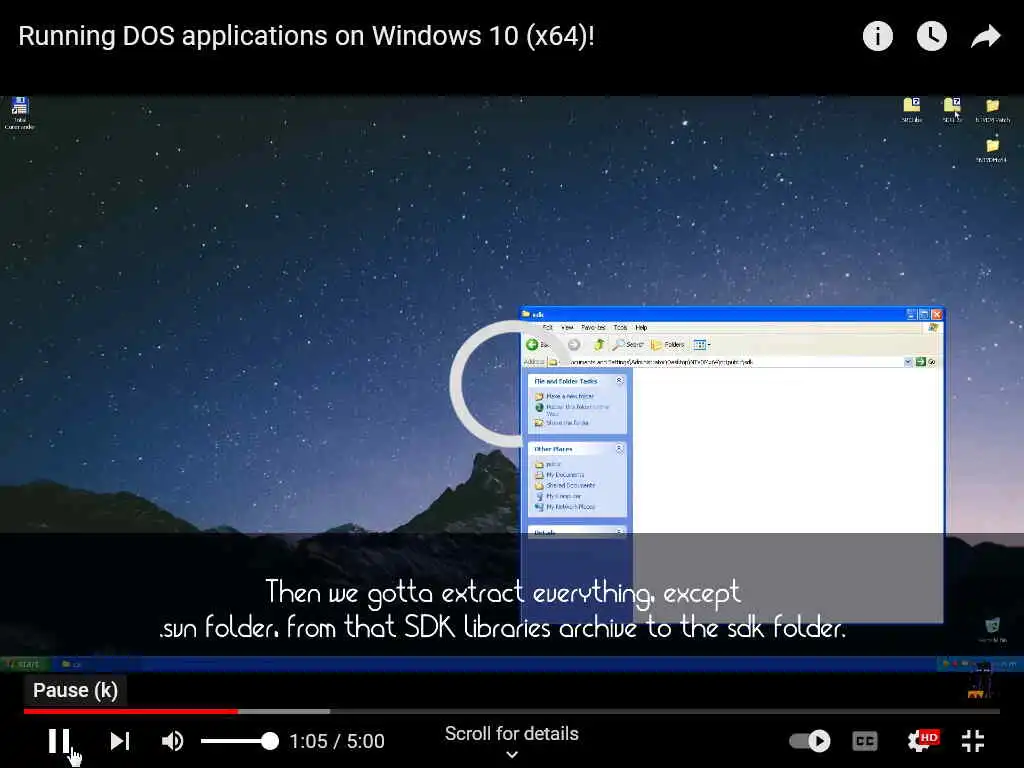Open Help menu in sdk window
Image resolution: width=1024 pixels, height=768 pixels.
(x=641, y=327)
